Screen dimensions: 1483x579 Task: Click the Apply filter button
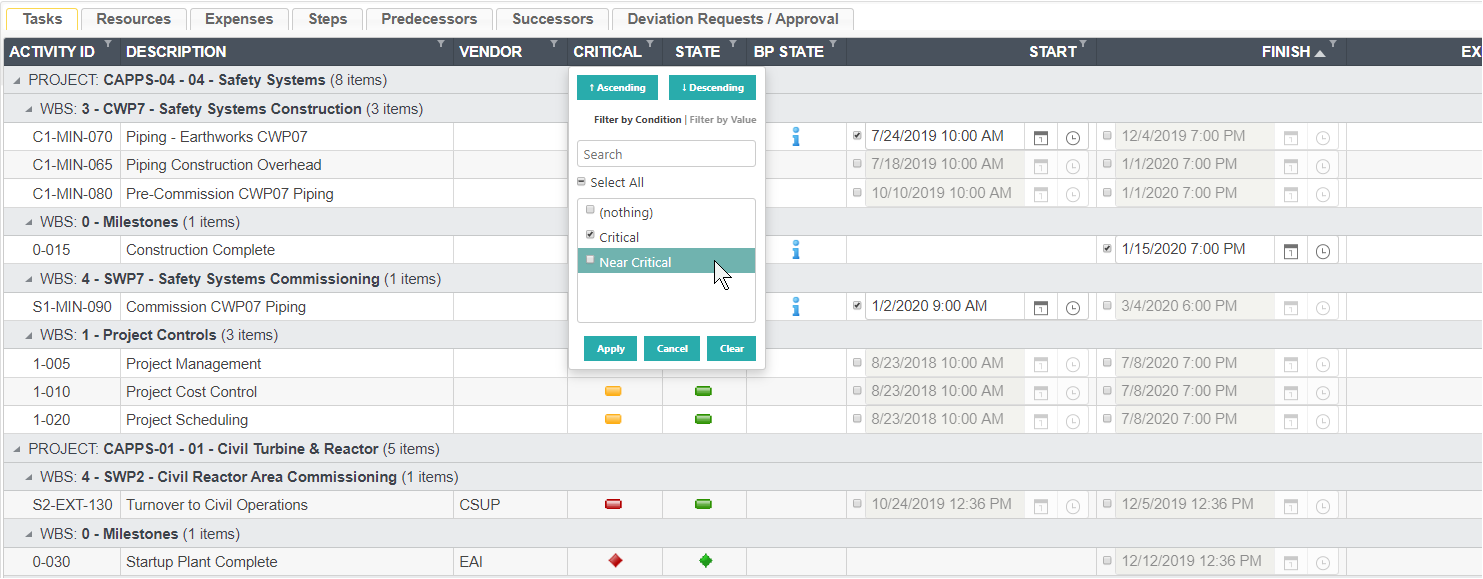(x=610, y=348)
